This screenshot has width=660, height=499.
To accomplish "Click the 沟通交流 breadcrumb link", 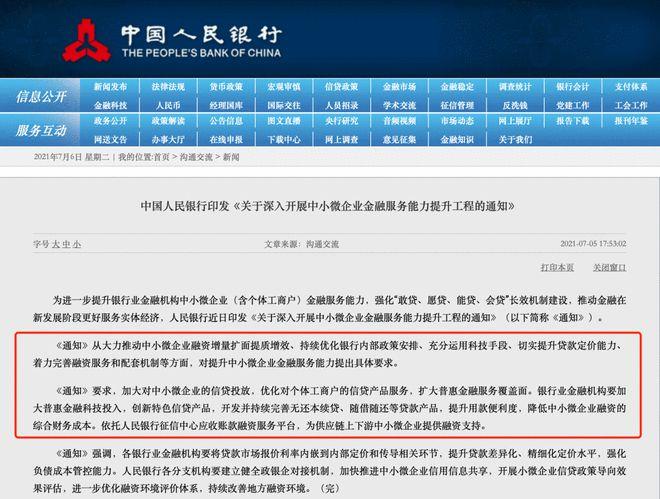I will [196, 157].
